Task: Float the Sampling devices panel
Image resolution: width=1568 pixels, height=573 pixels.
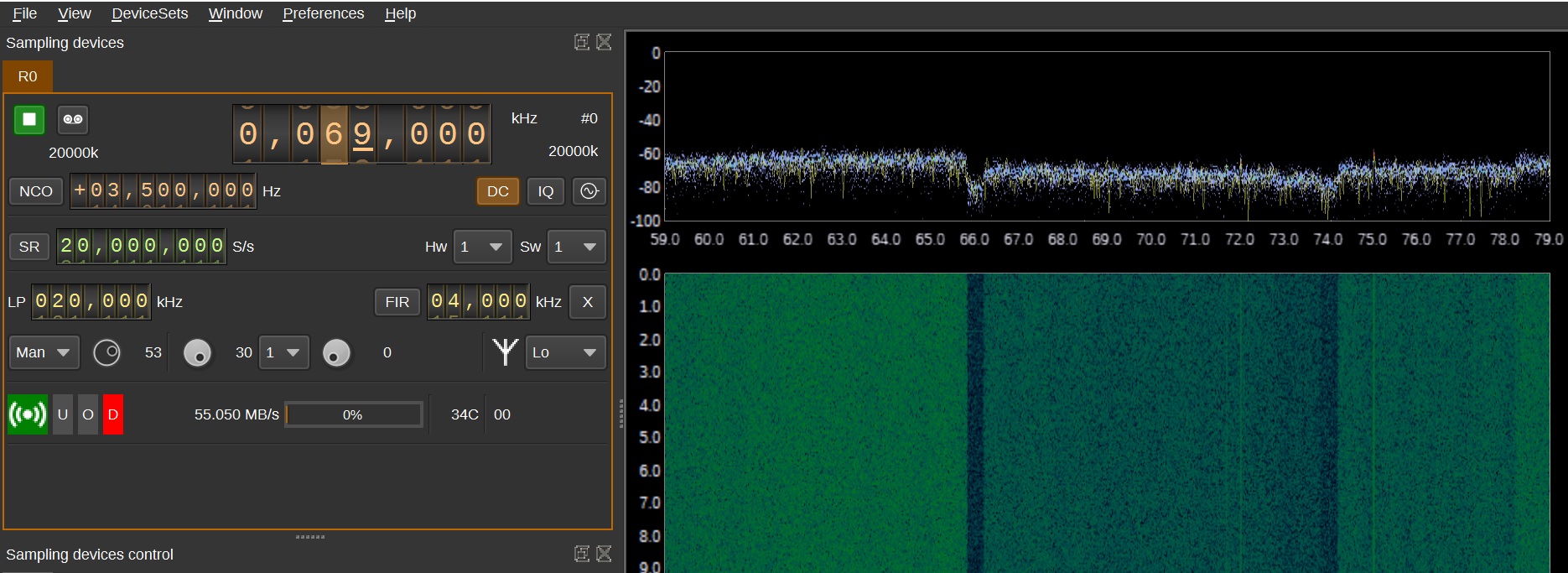Action: pyautogui.click(x=582, y=42)
